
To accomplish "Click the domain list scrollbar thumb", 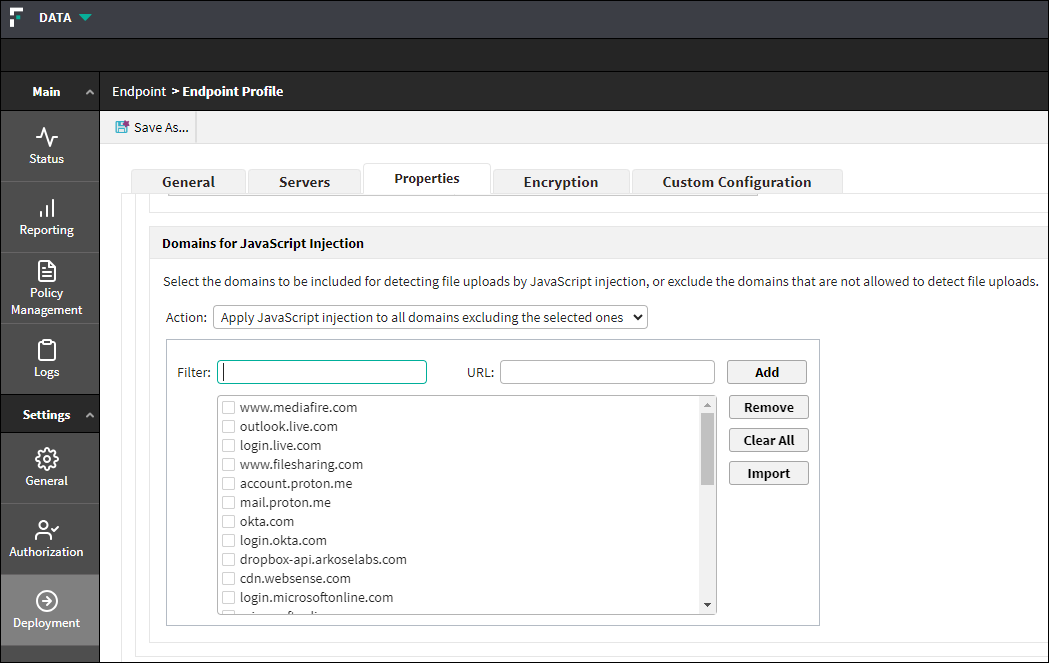I will pos(708,448).
